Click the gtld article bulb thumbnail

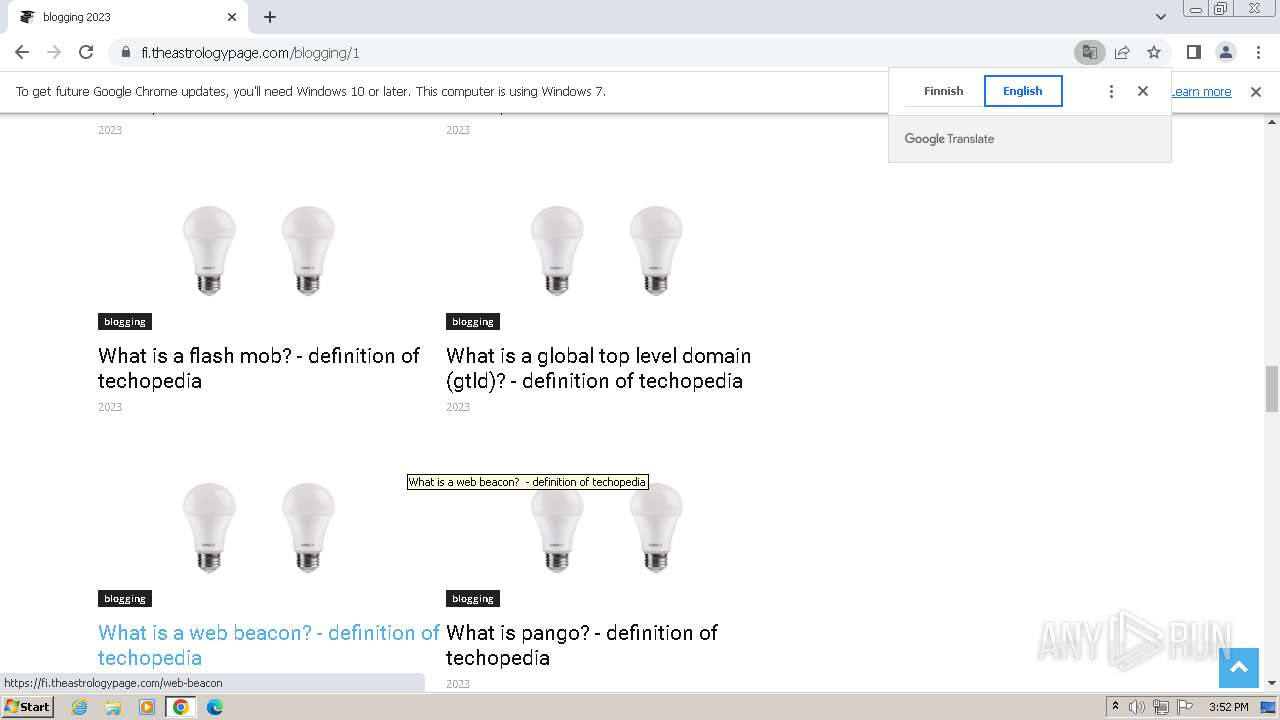pos(607,250)
